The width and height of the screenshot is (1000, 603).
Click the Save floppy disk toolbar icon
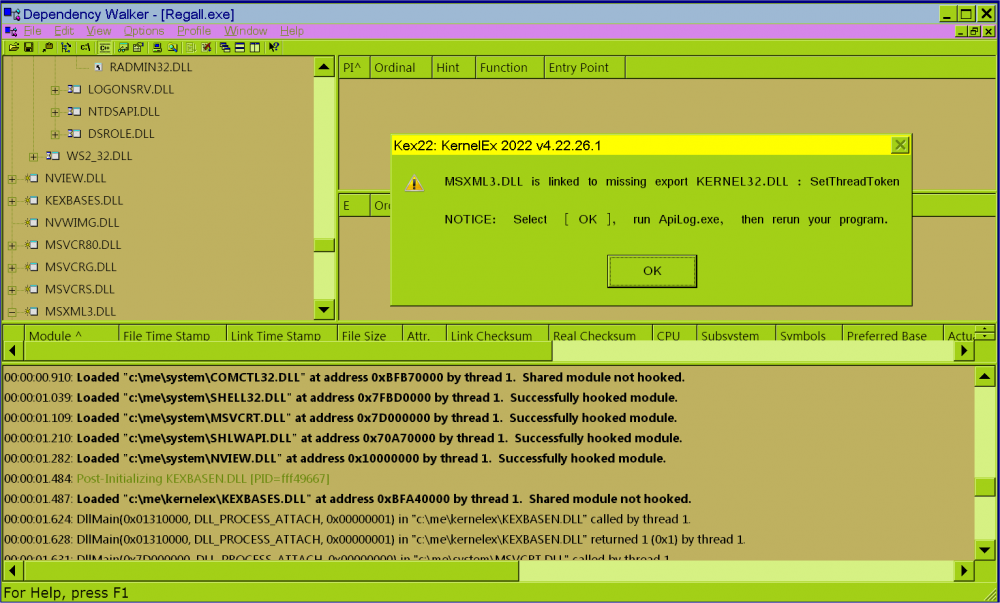28,47
